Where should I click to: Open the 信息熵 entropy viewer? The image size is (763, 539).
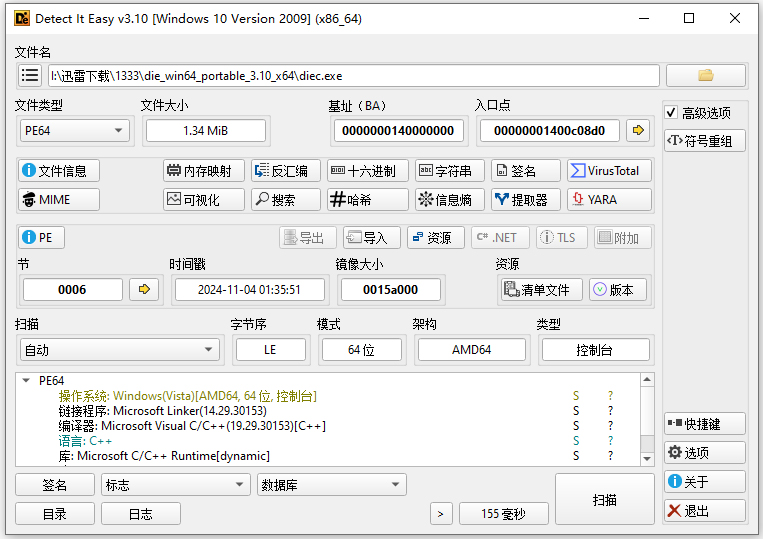[450, 199]
